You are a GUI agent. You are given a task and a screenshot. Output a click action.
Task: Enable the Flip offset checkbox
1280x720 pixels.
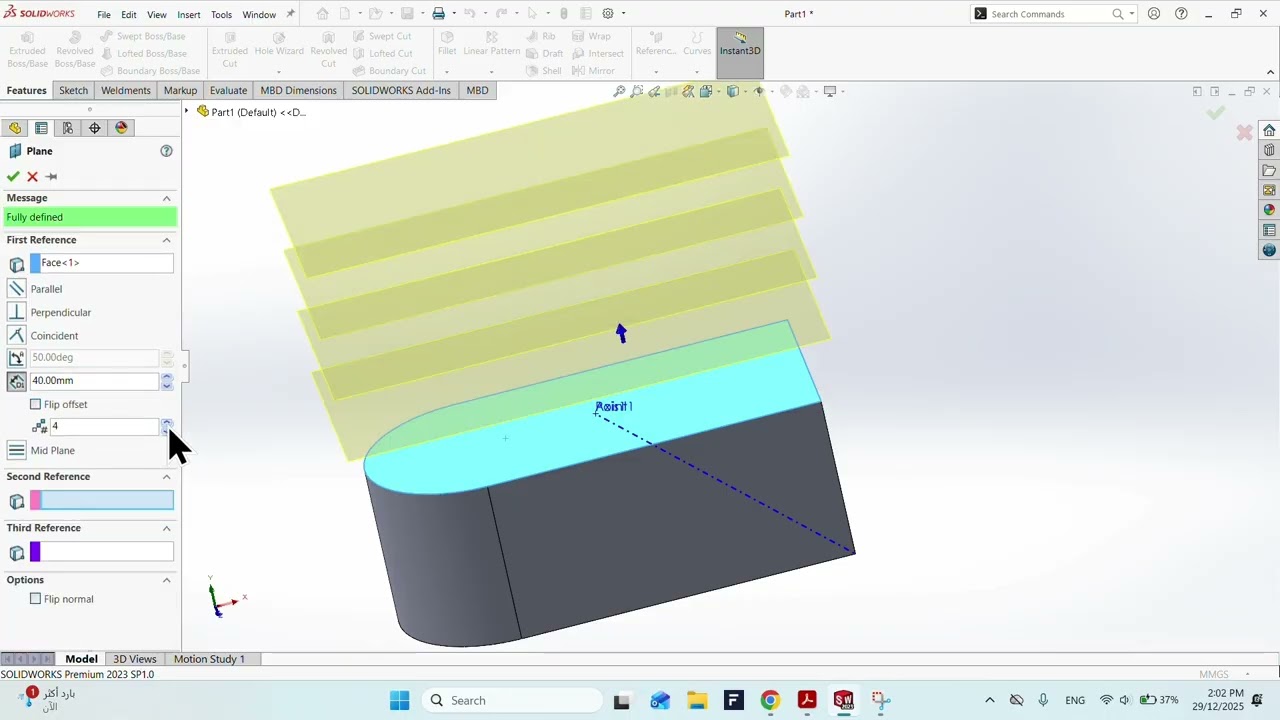pyautogui.click(x=36, y=404)
